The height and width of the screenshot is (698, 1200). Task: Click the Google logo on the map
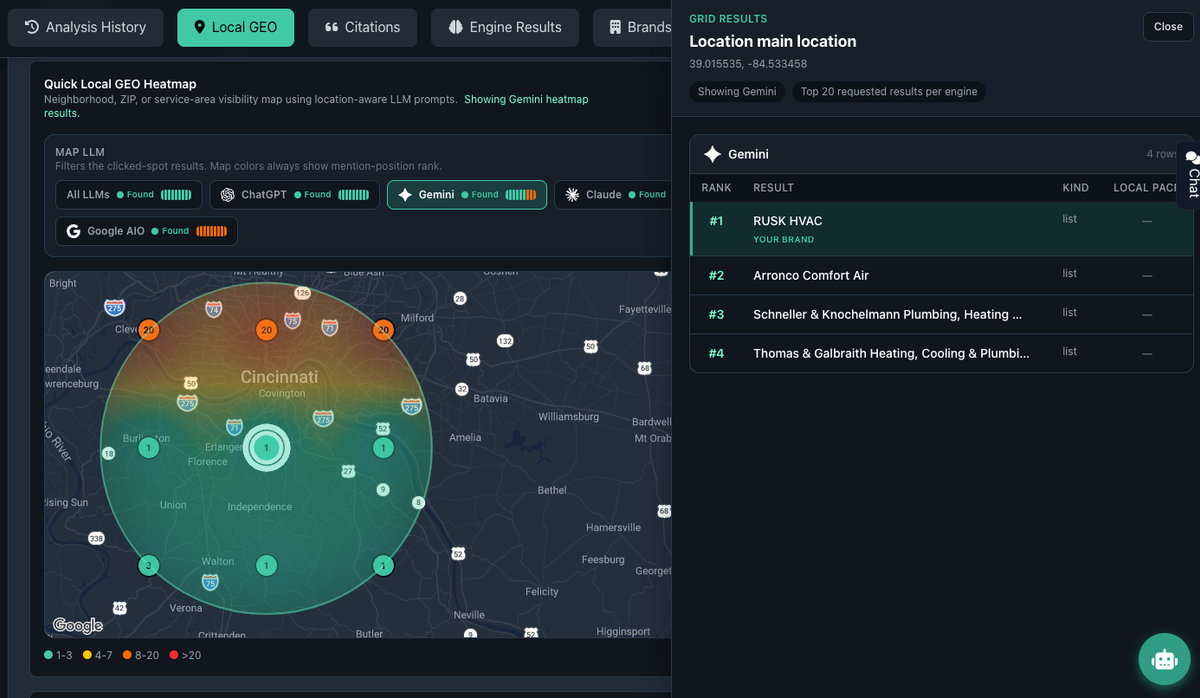coord(78,625)
